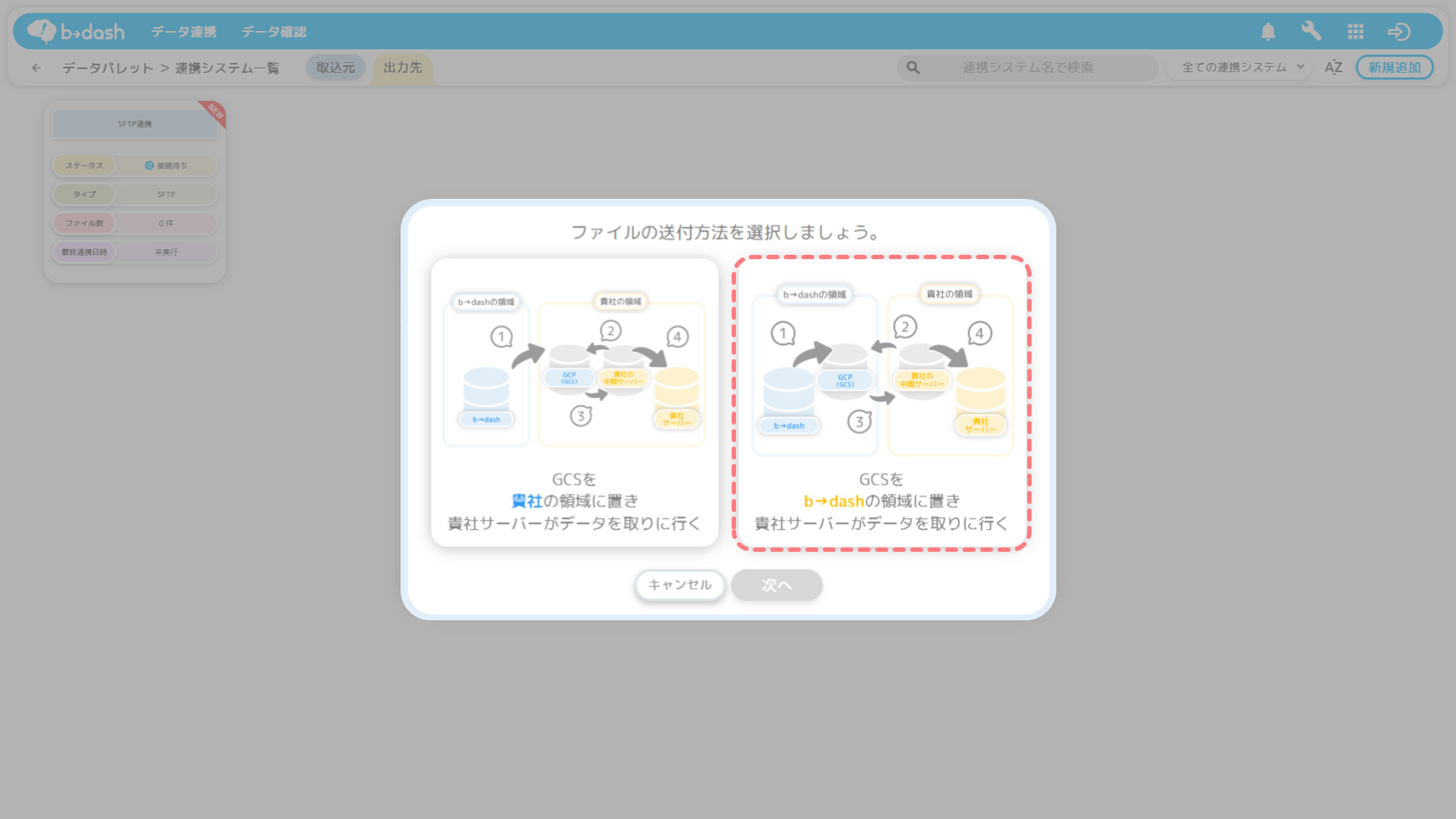This screenshot has height=819, width=1456.
Task: Open データ確認 menu
Action: [x=274, y=32]
